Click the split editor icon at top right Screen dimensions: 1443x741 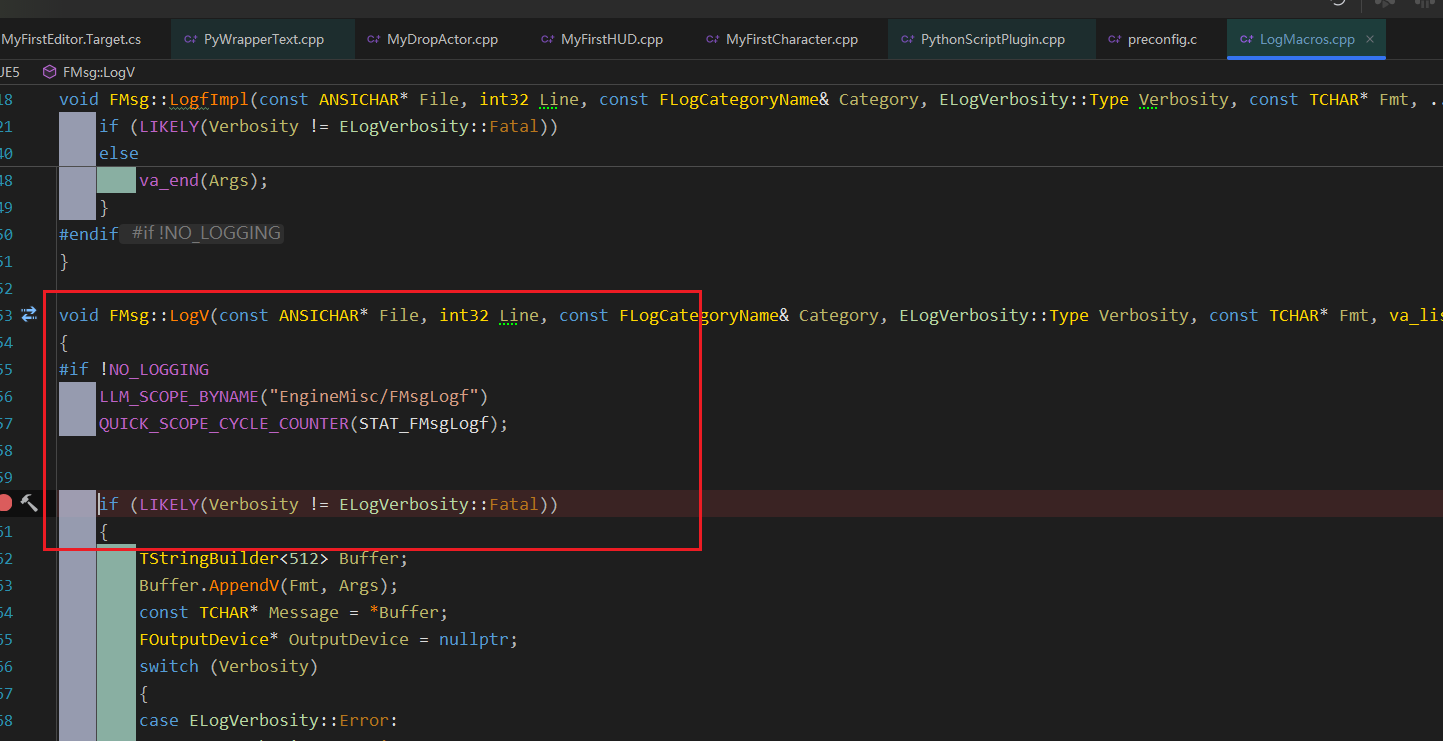pos(1426,5)
